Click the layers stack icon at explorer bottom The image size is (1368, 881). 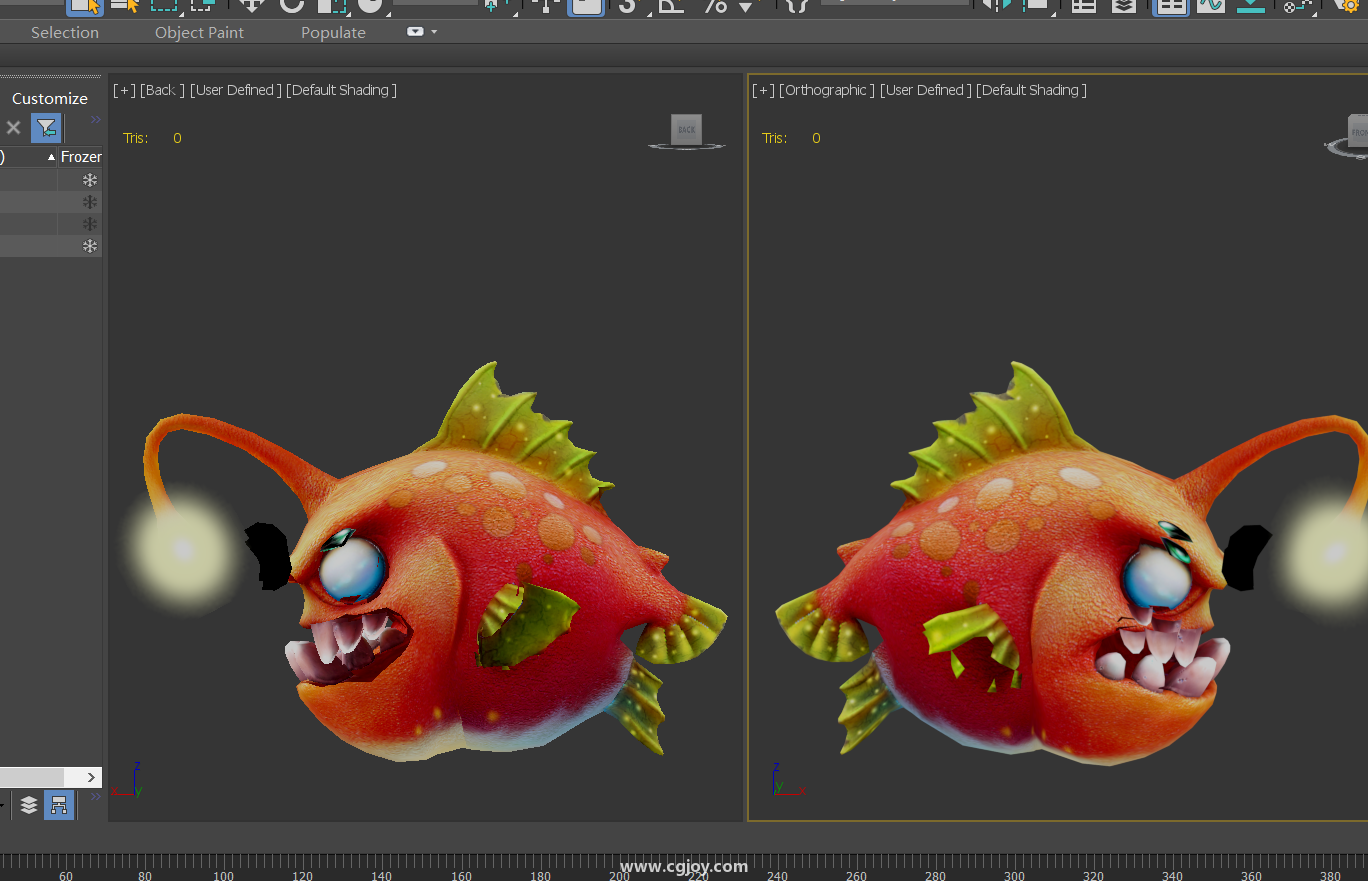(29, 805)
